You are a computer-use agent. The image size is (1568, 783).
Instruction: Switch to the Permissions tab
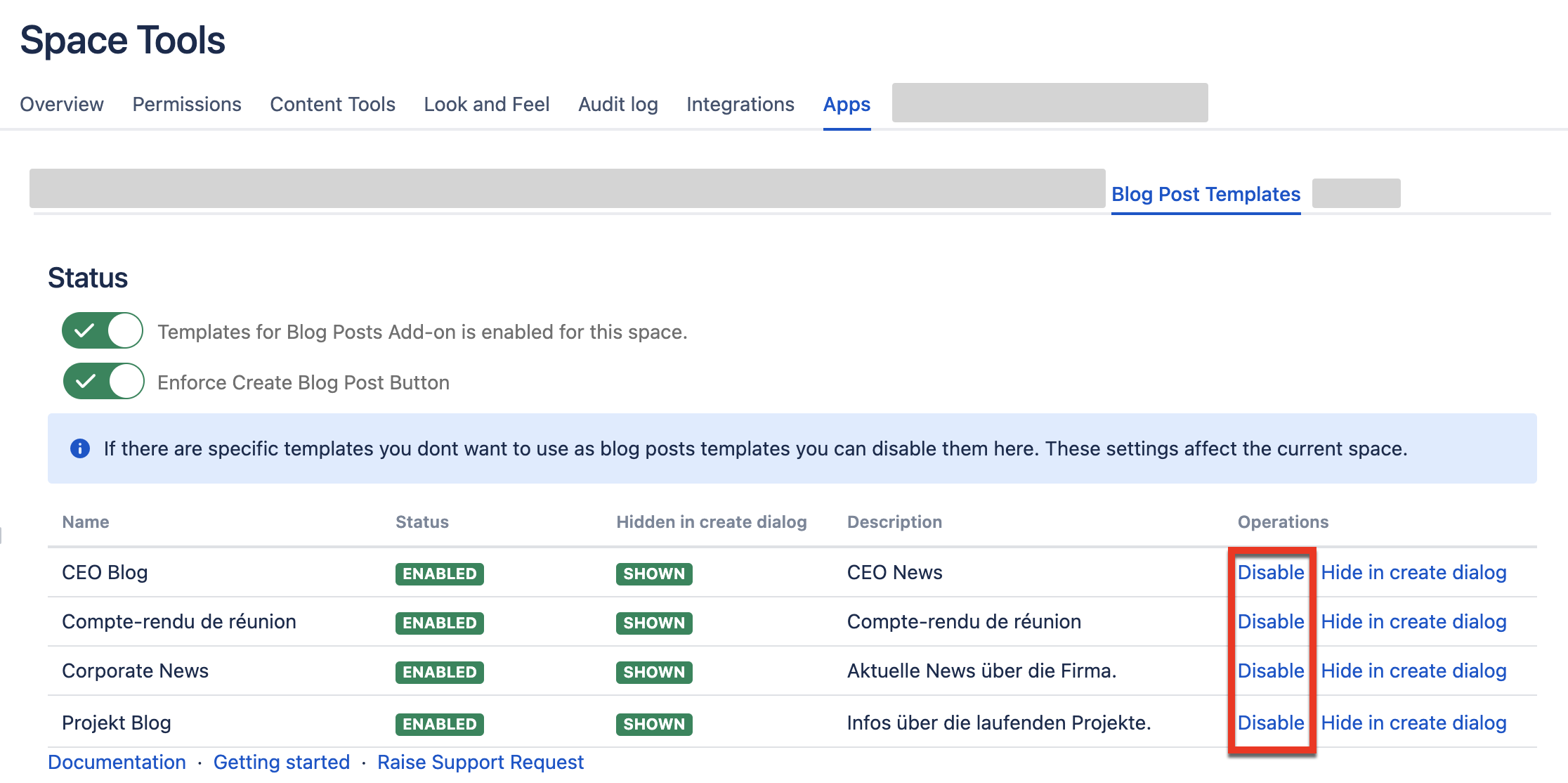tap(187, 104)
